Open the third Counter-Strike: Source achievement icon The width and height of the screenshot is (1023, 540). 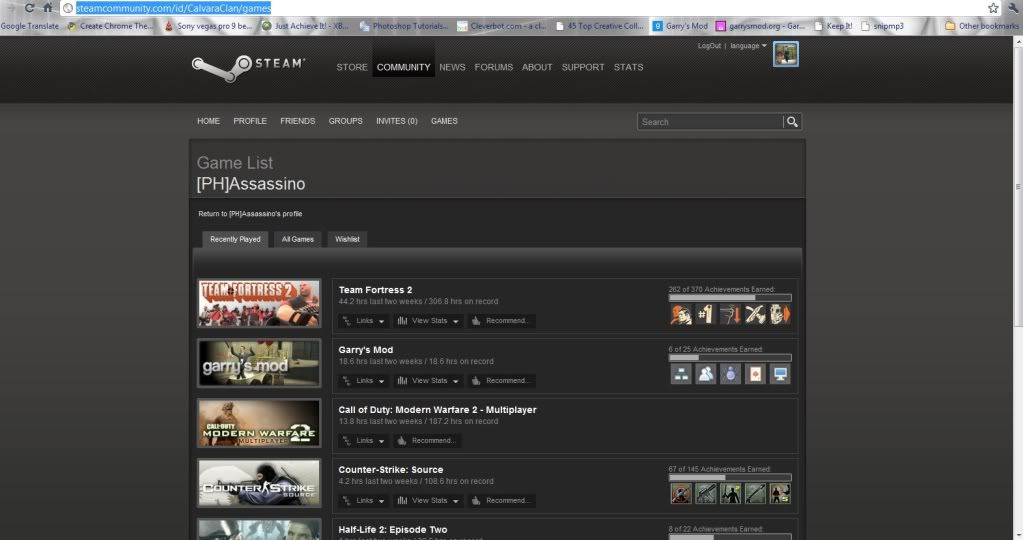pyautogui.click(x=730, y=494)
